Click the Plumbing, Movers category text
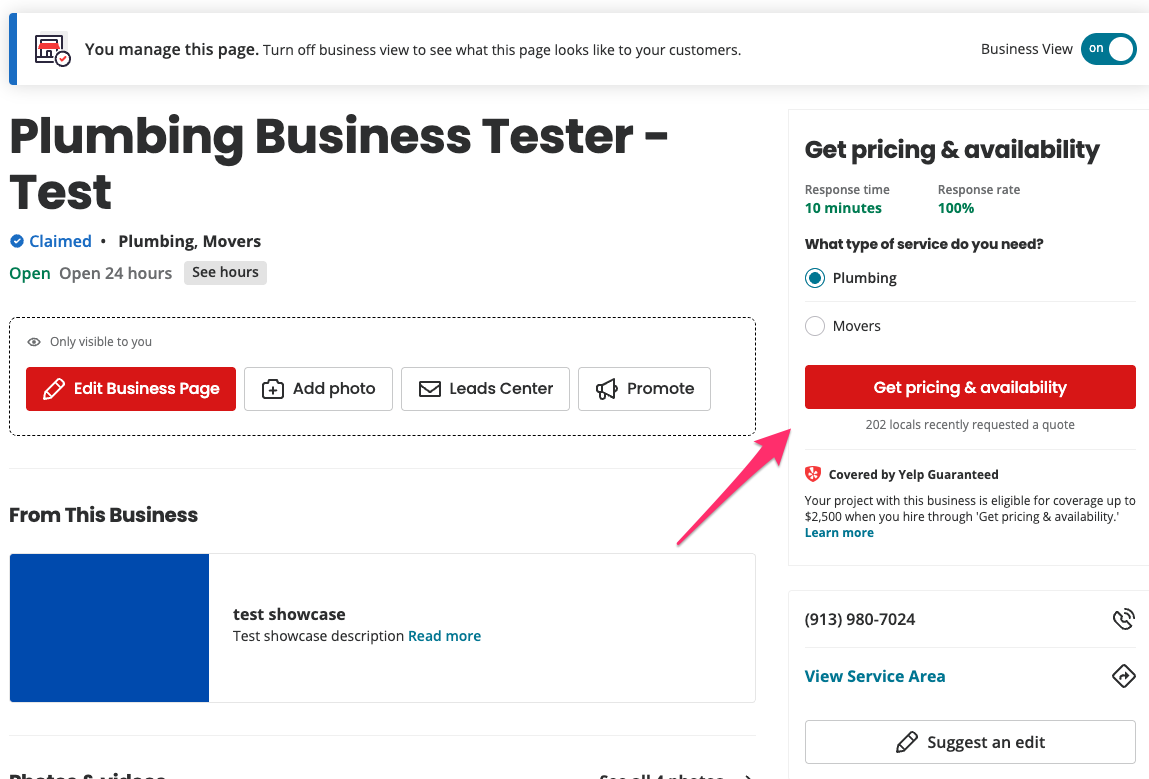 (x=189, y=241)
